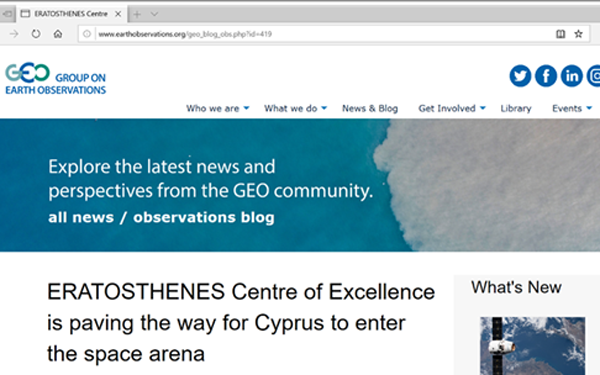Open a new browser tab with plus
The height and width of the screenshot is (375, 600).
click(x=137, y=14)
